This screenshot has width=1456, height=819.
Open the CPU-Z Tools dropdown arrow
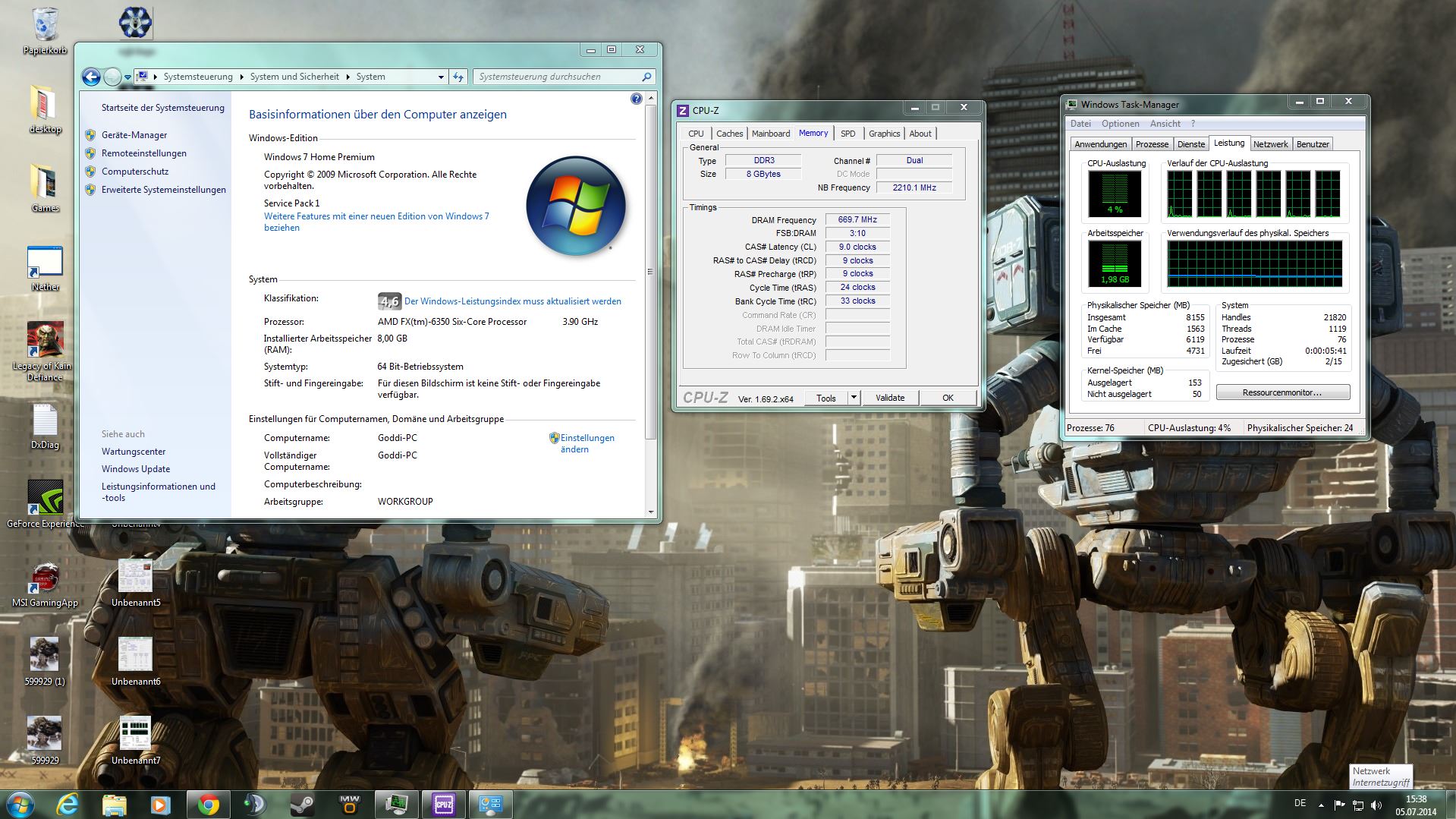pyautogui.click(x=854, y=398)
